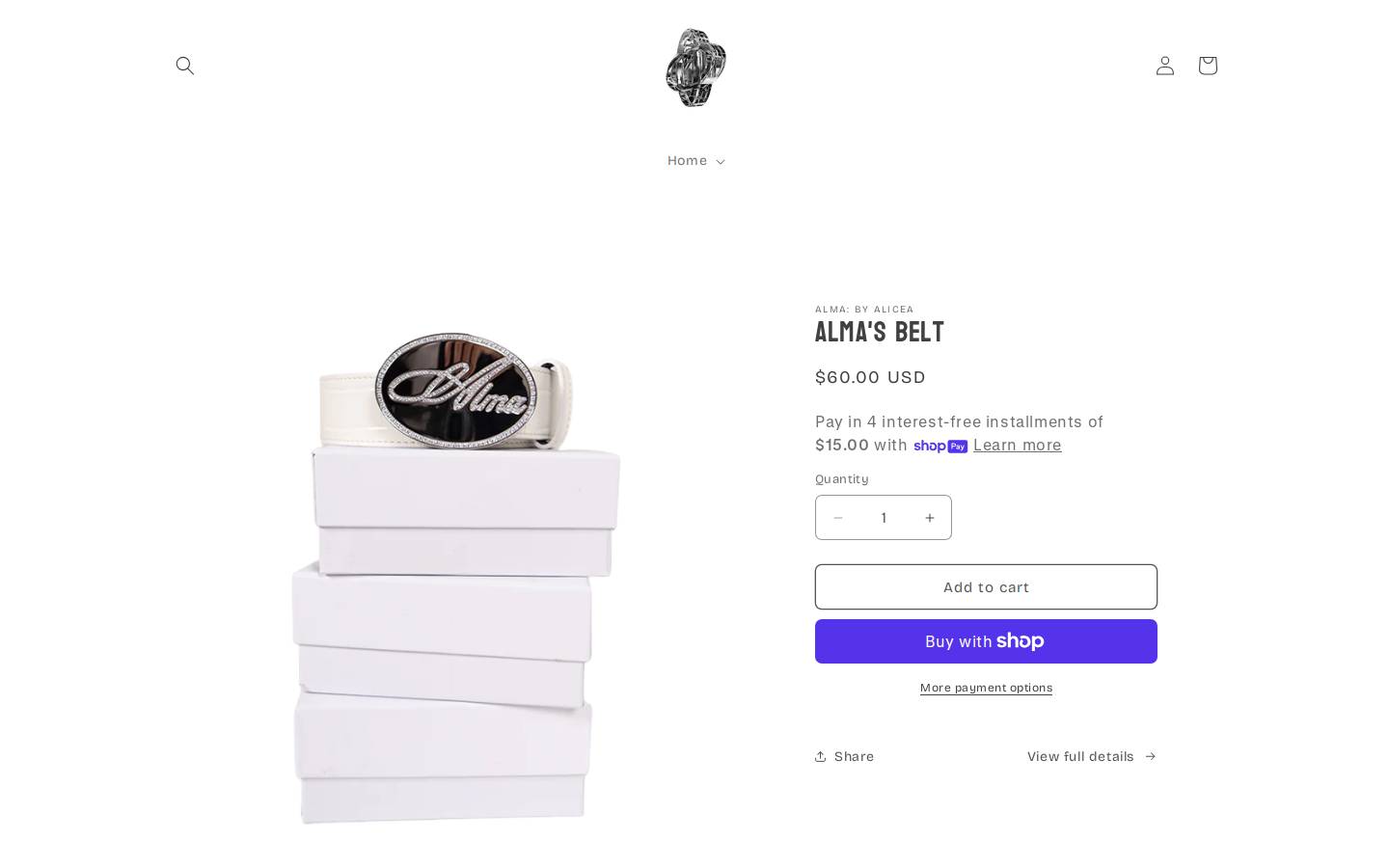Open More payment options link
The image size is (1389, 868).
coord(986,688)
